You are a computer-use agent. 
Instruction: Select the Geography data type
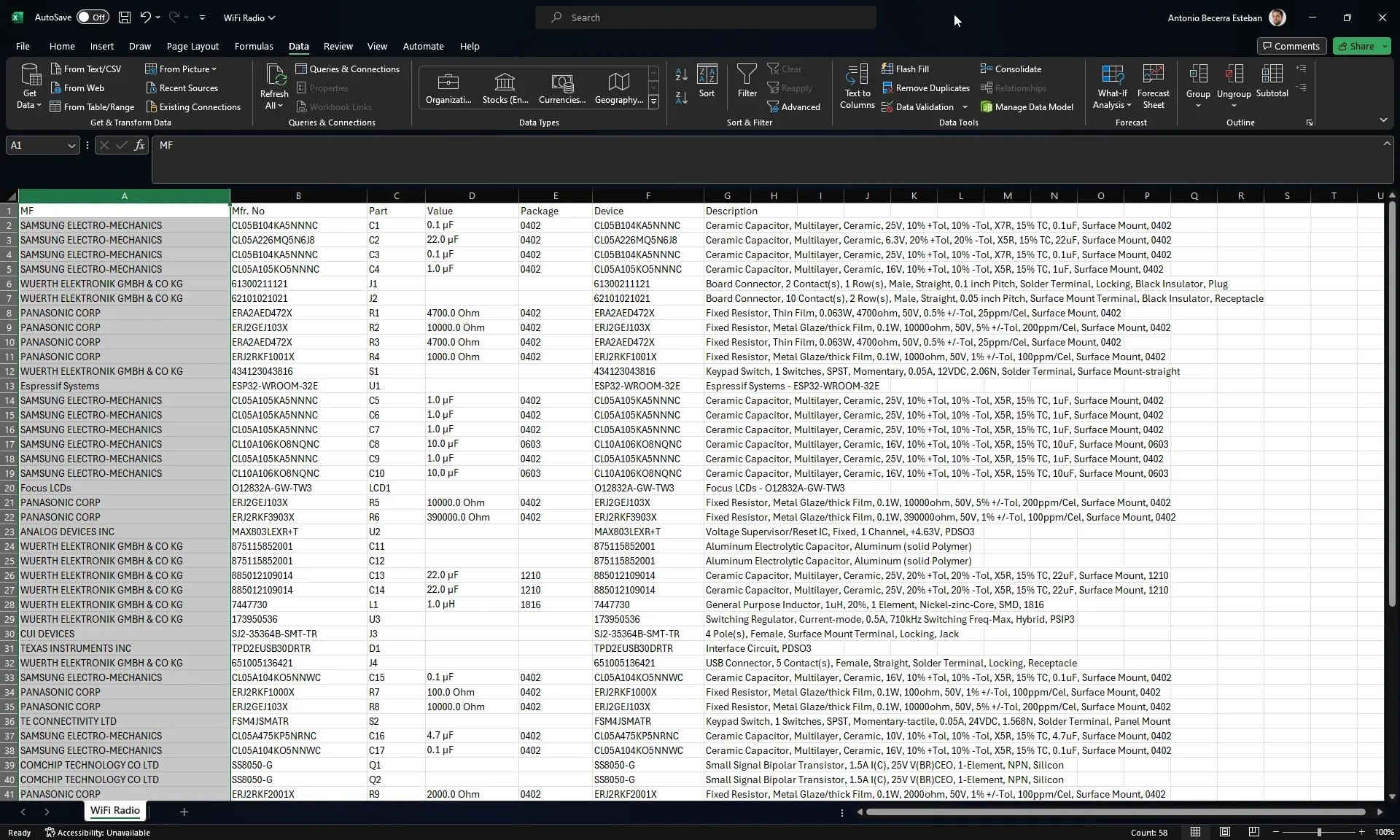coord(619,87)
